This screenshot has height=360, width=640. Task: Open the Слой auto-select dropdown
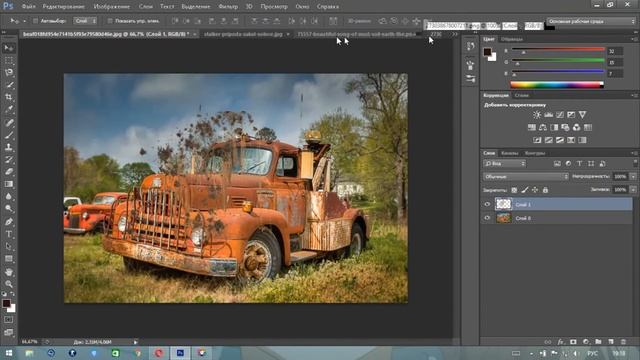click(85, 21)
